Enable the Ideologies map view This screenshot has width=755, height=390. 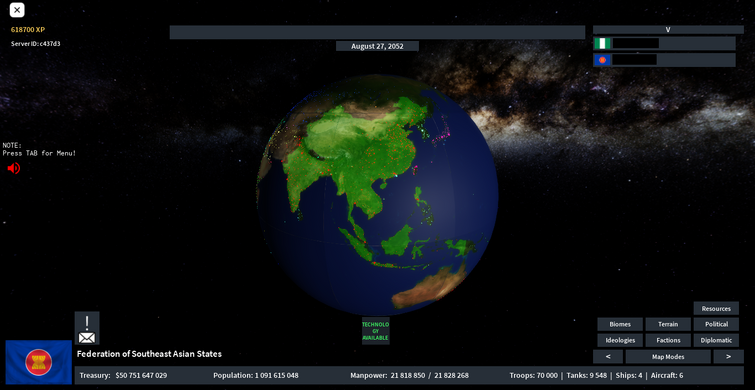620,340
